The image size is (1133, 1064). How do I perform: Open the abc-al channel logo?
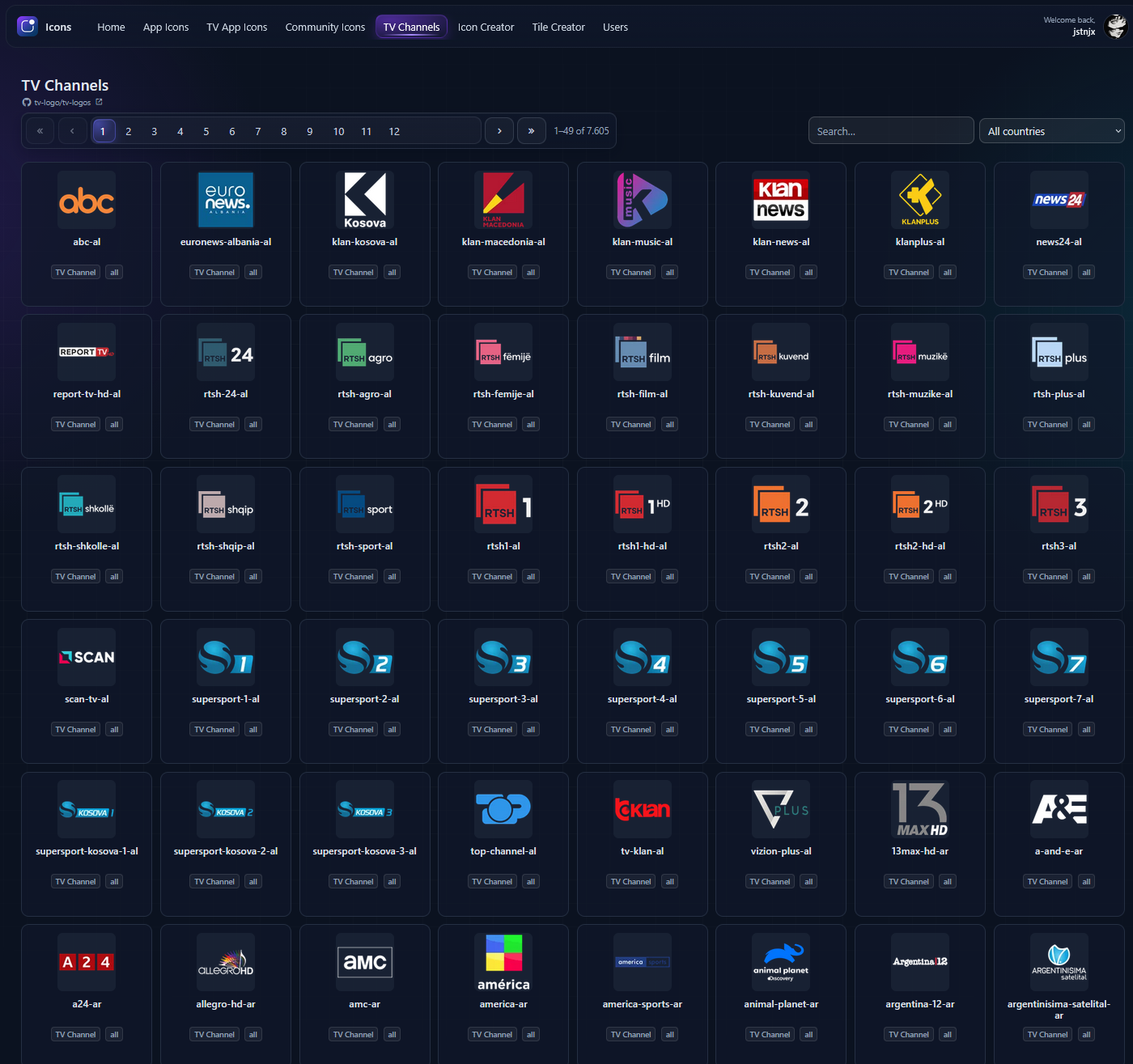pyautogui.click(x=87, y=200)
